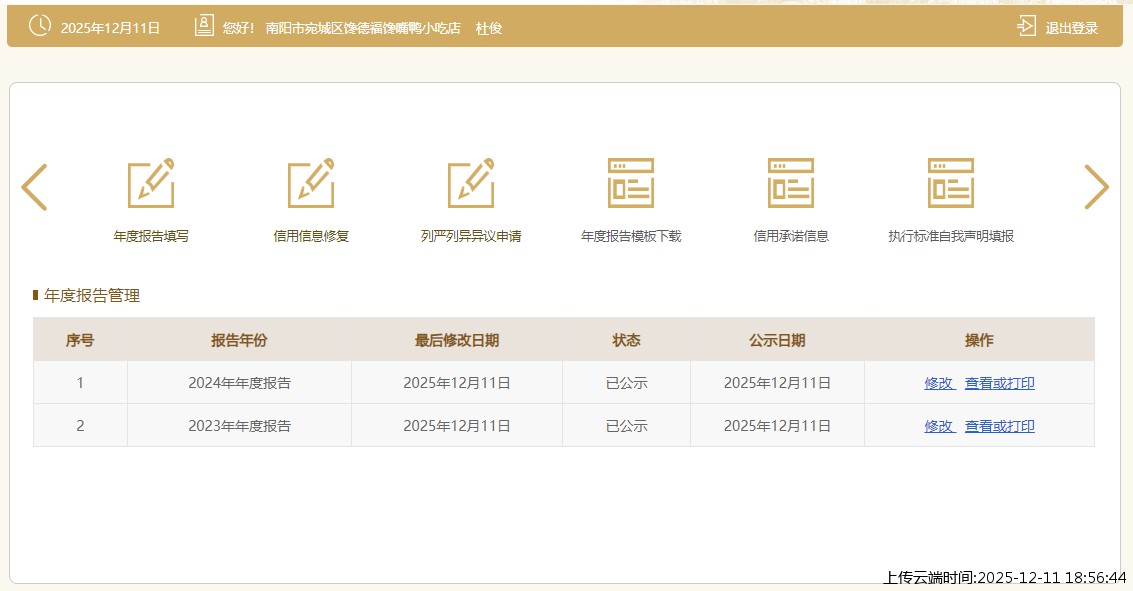The height and width of the screenshot is (591, 1133).
Task: Click 修改 for the 2023 annual report
Action: point(939,426)
